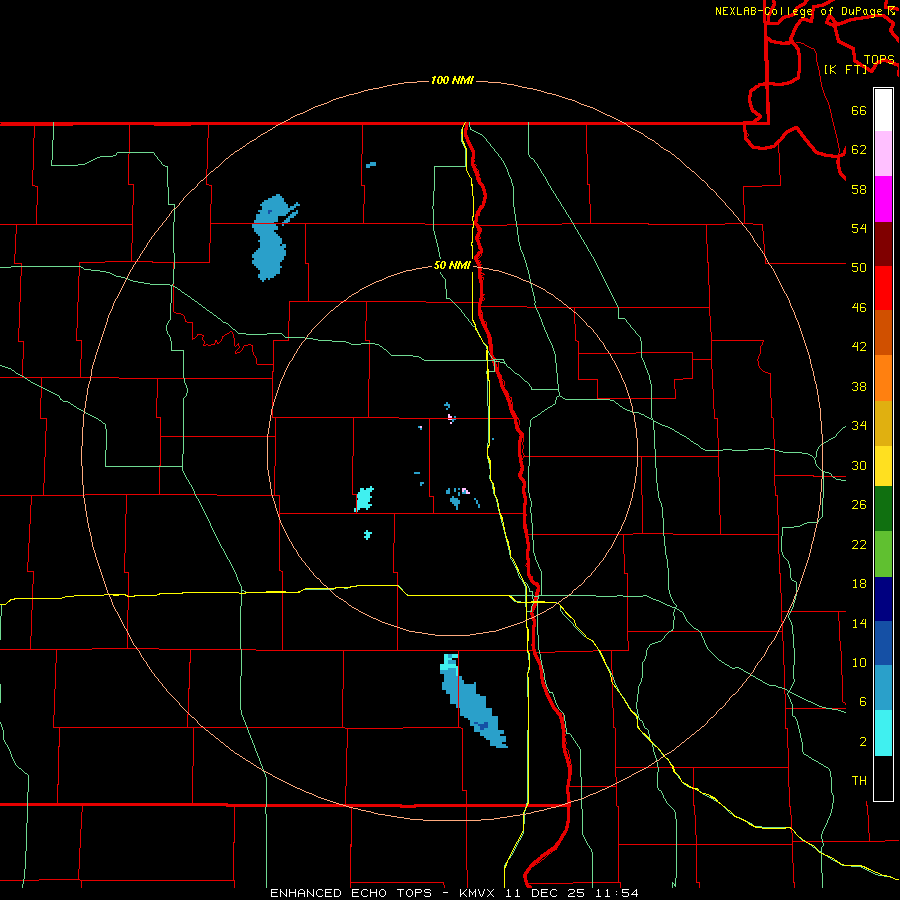Click the tiny blue echo near the top border

pyautogui.click(x=371, y=165)
